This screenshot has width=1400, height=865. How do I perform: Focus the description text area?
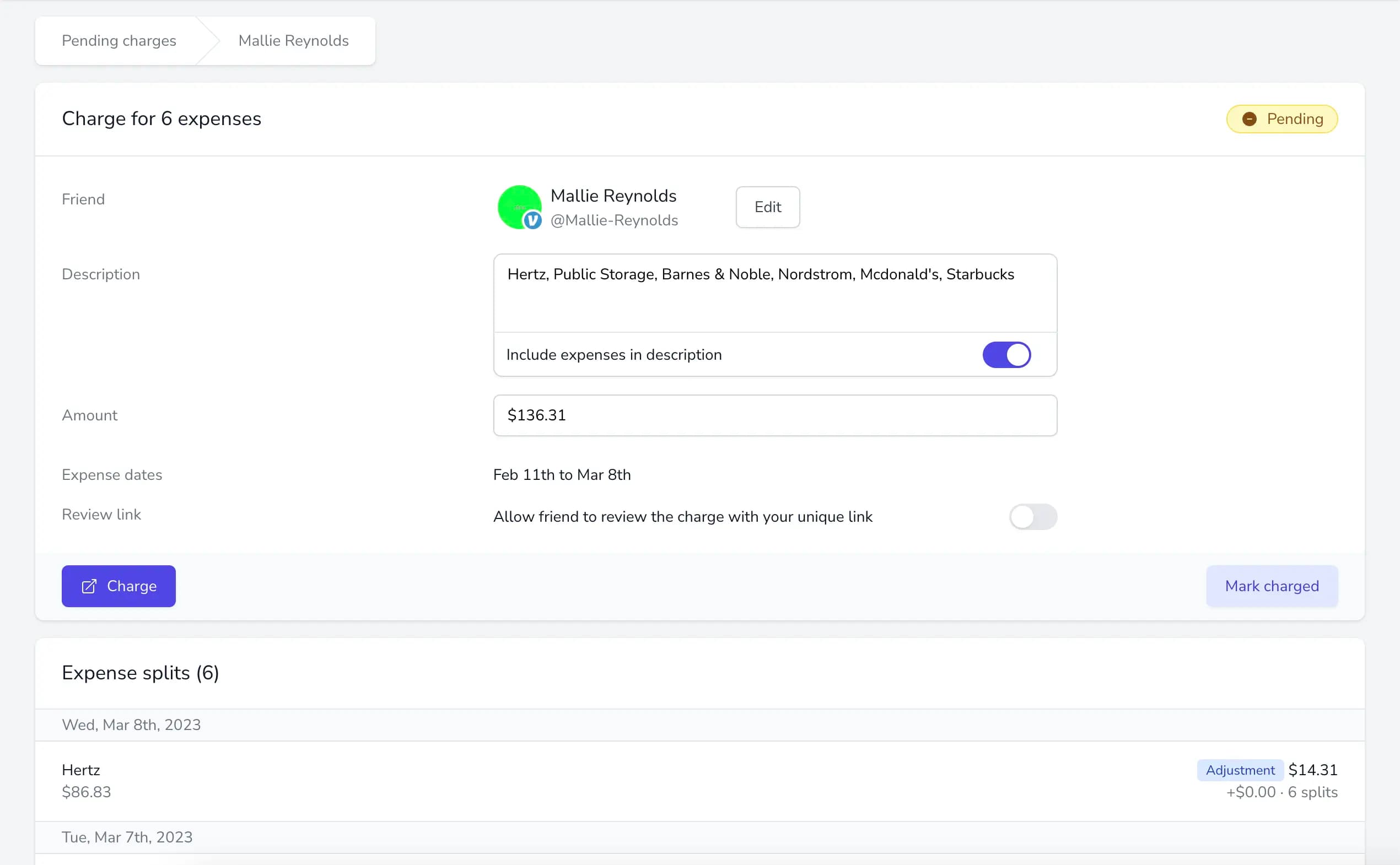coord(775,293)
